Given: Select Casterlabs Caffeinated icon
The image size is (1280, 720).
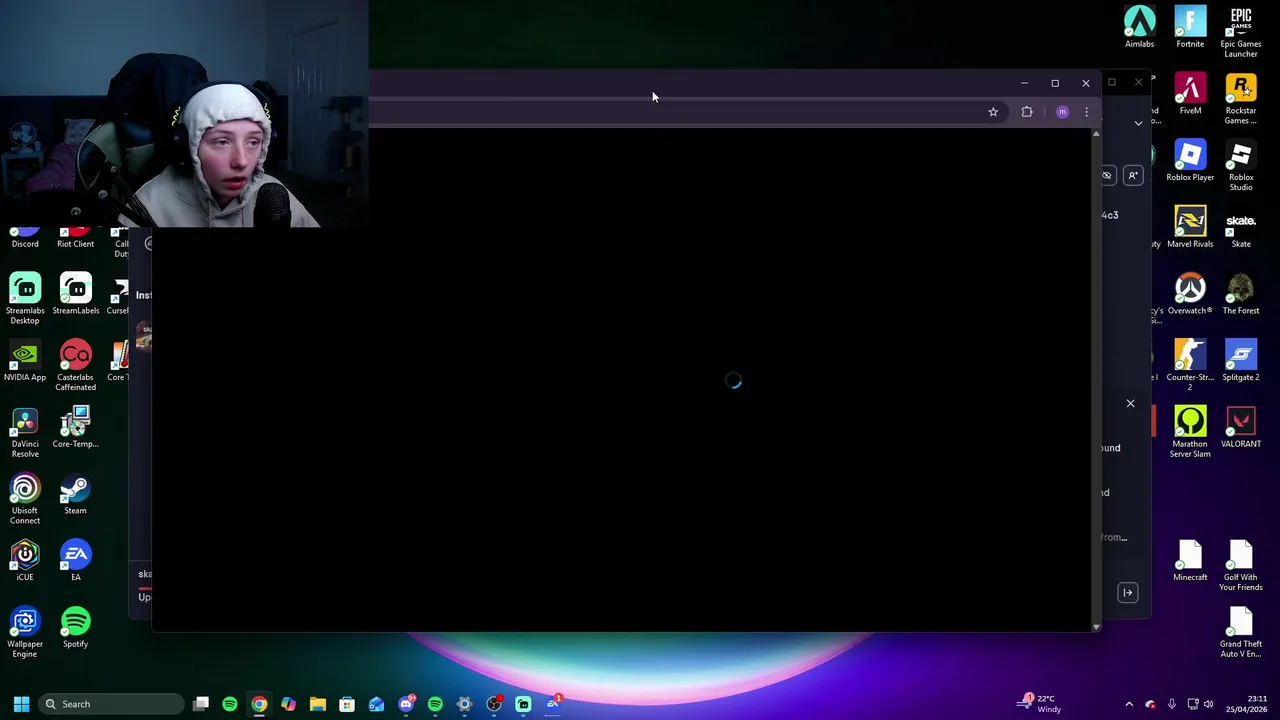Looking at the screenshot, I should click(x=75, y=365).
